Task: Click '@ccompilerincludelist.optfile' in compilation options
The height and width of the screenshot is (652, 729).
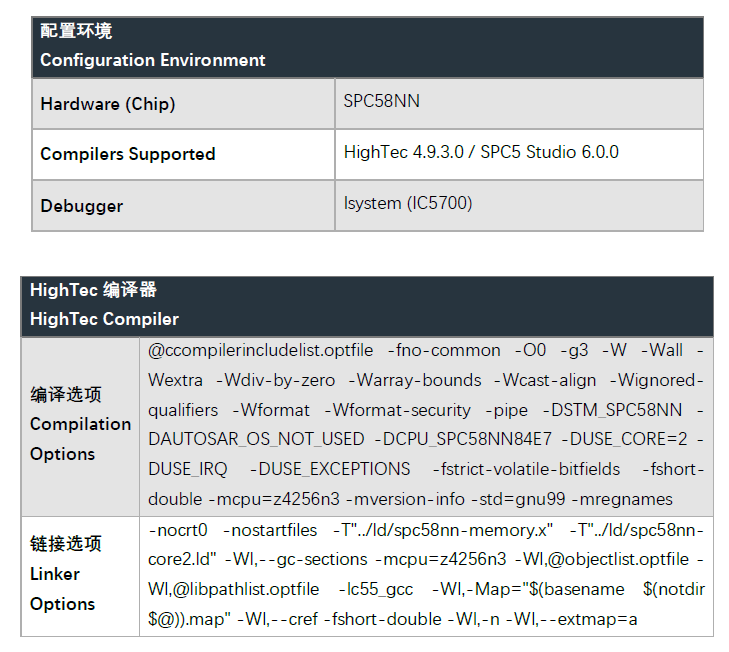Action: 260,350
